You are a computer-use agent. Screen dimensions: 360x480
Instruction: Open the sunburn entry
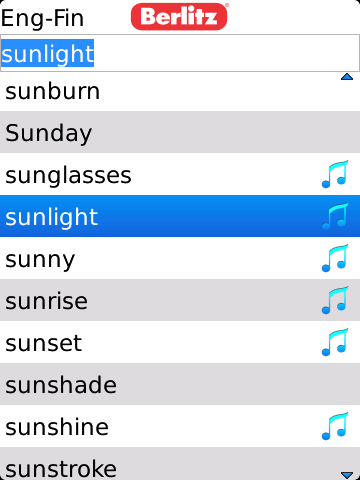(180, 90)
